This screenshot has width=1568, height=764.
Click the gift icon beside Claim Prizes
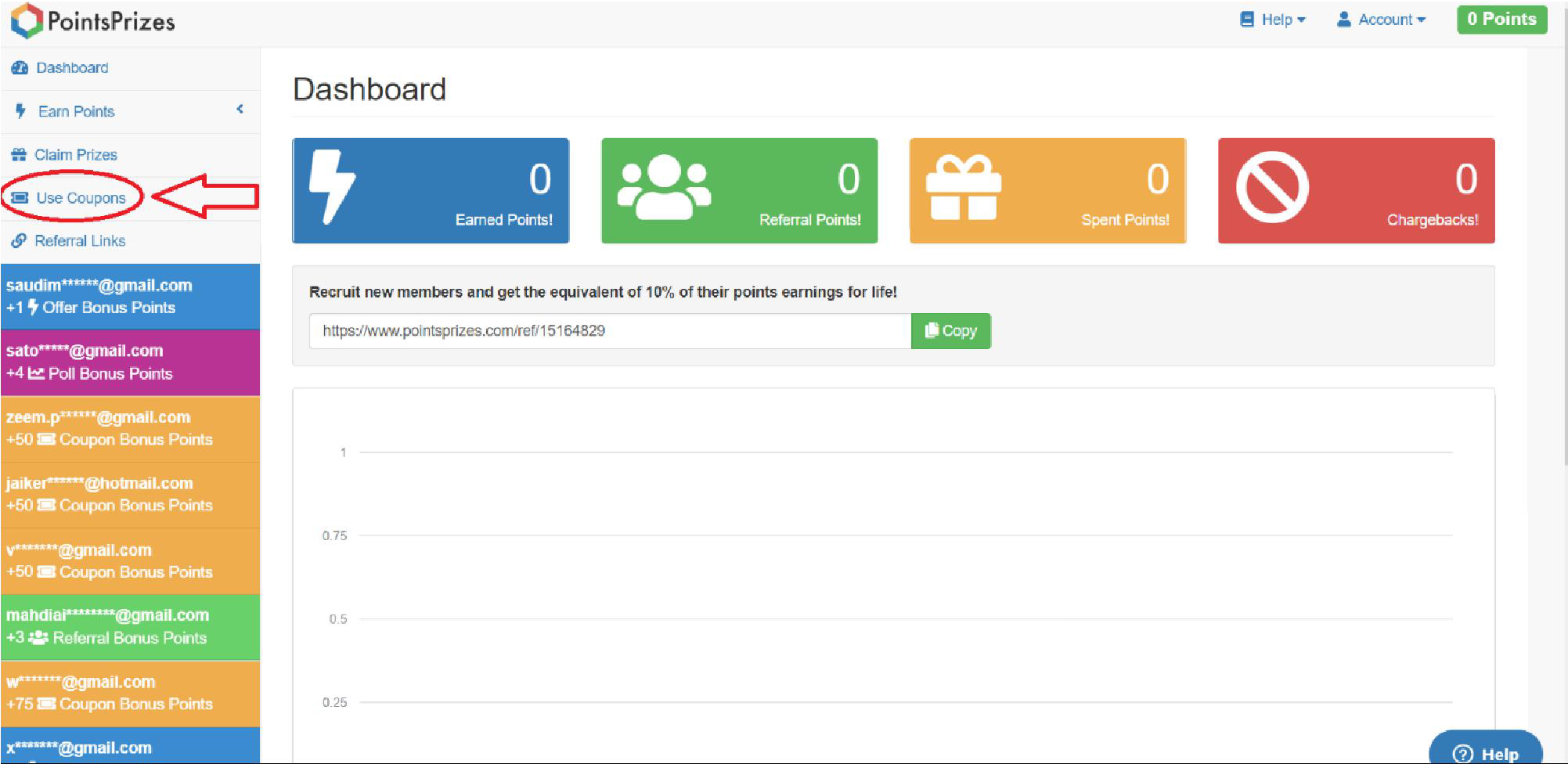[19, 155]
